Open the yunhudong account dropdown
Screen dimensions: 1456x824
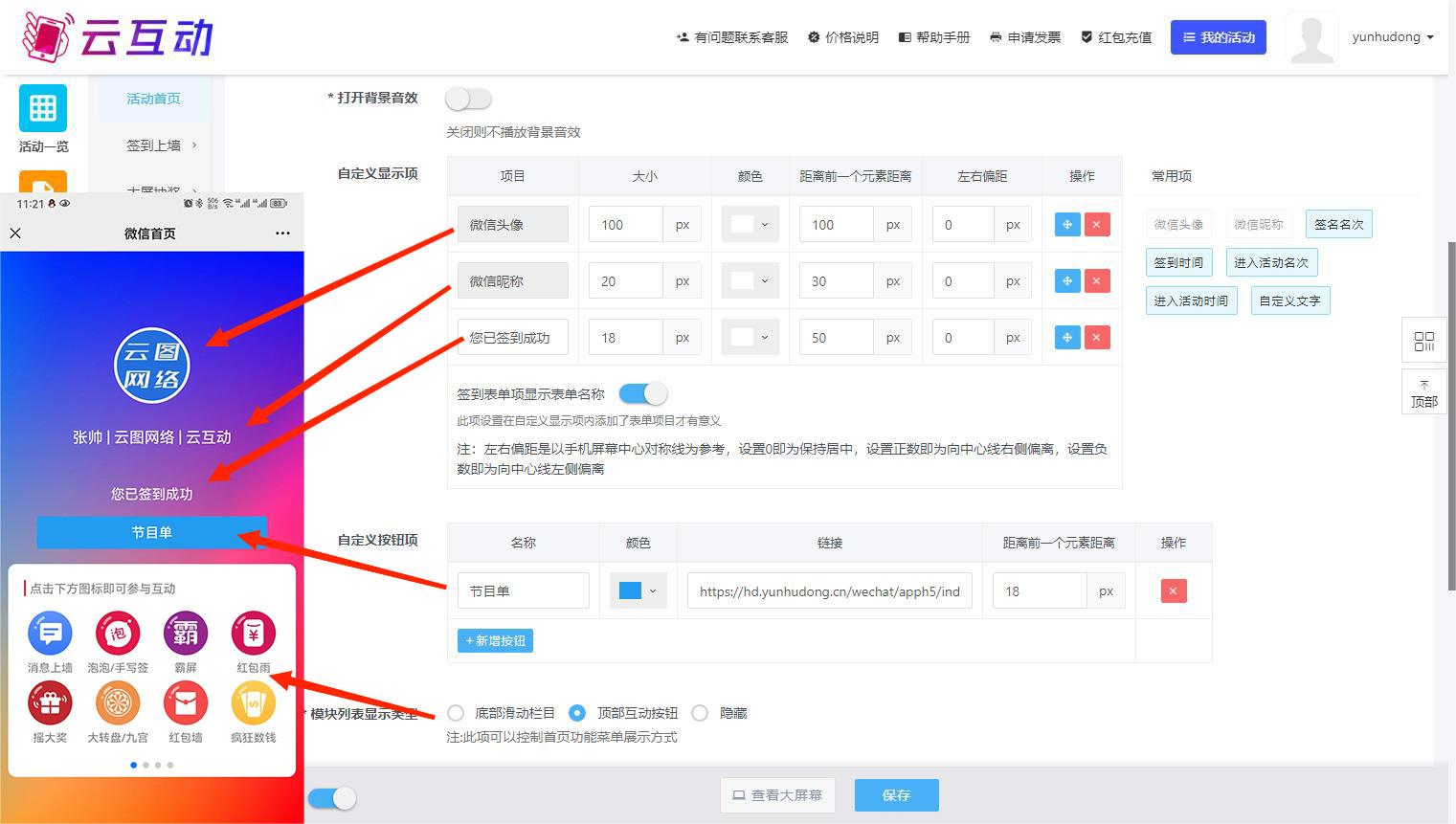click(1392, 37)
